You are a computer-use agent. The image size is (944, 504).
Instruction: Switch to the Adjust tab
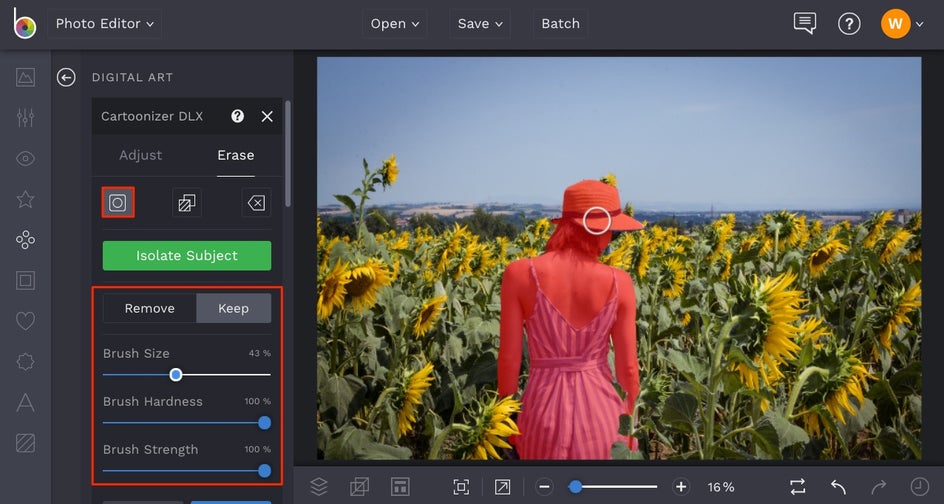click(140, 155)
